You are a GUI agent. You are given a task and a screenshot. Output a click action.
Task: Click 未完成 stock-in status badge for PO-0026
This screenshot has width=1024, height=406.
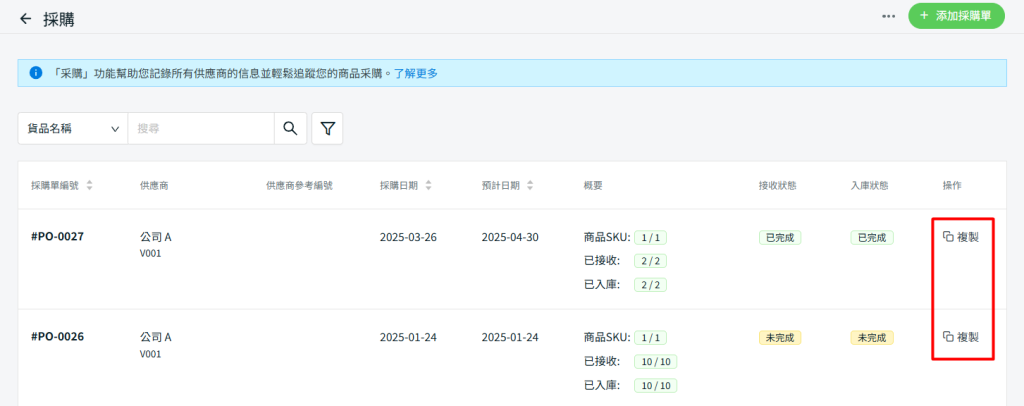point(872,338)
